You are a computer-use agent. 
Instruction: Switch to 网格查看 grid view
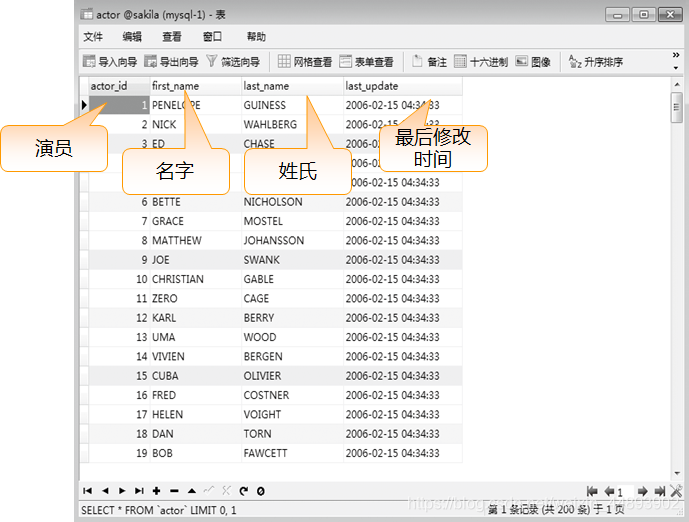pyautogui.click(x=305, y=62)
